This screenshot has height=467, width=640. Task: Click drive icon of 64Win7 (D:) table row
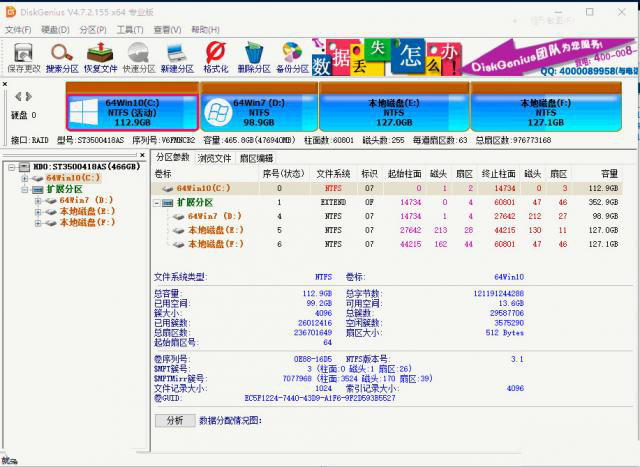[x=179, y=216]
